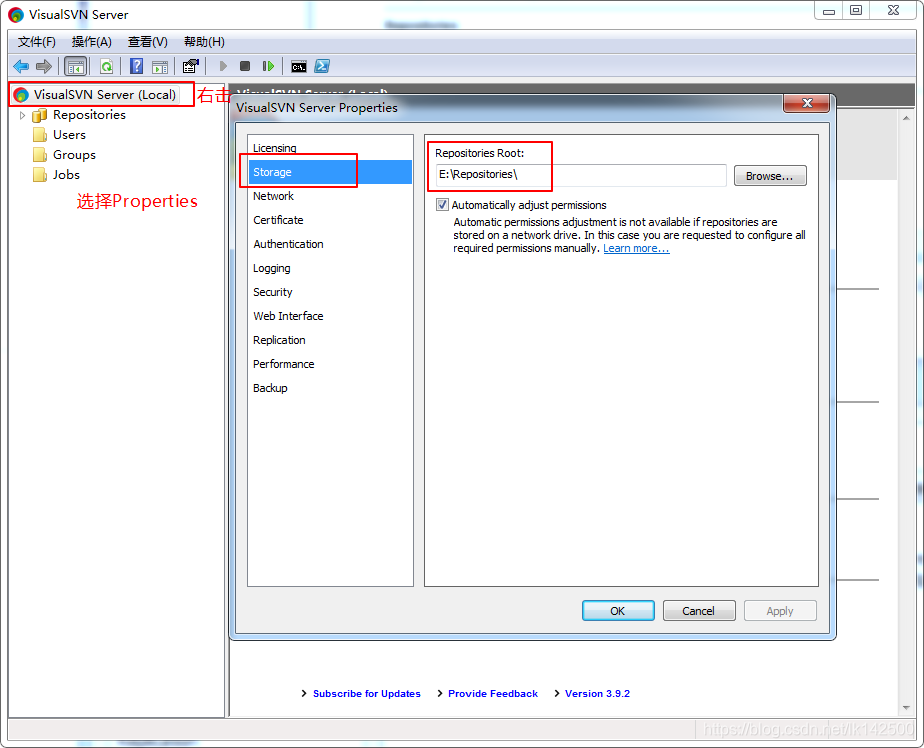
Task: Open the 查看(V) menu
Action: pyautogui.click(x=147, y=42)
